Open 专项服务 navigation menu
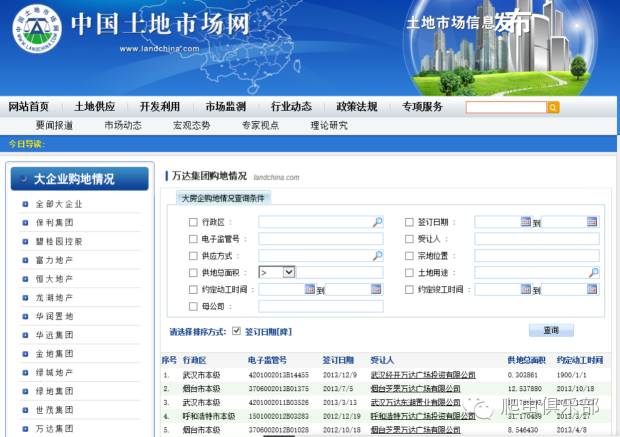The height and width of the screenshot is (437, 620). [422, 106]
